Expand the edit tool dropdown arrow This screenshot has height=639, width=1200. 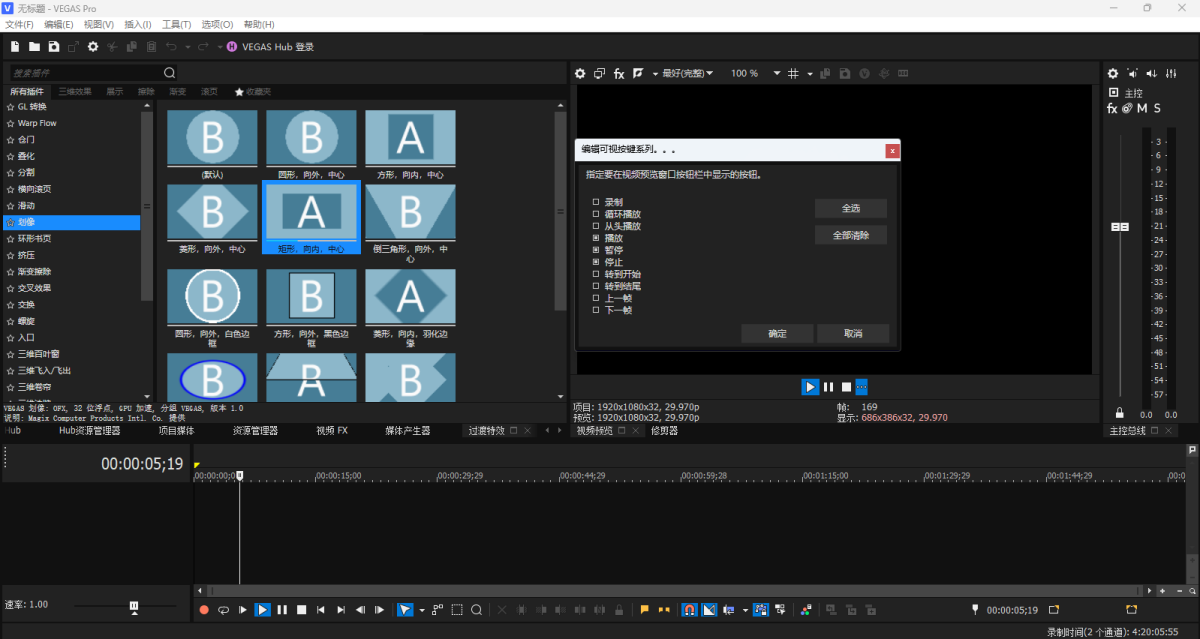[422, 609]
